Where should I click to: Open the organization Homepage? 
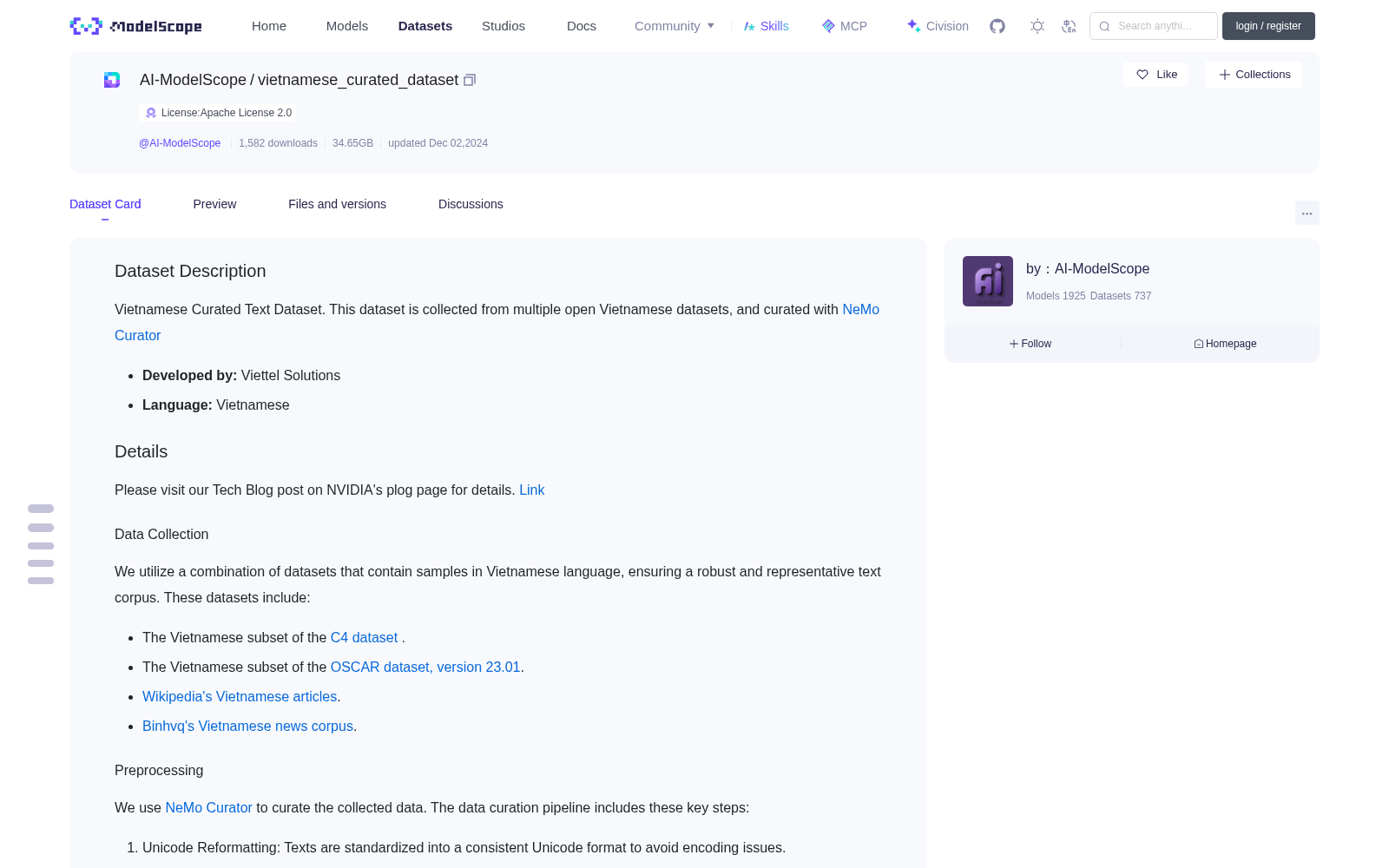pos(1225,344)
